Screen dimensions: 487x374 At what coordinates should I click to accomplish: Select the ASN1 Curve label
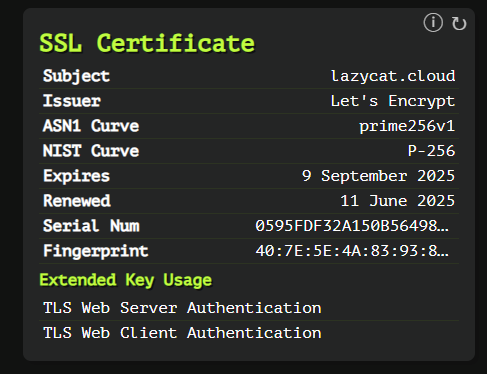pyautogui.click(x=91, y=126)
